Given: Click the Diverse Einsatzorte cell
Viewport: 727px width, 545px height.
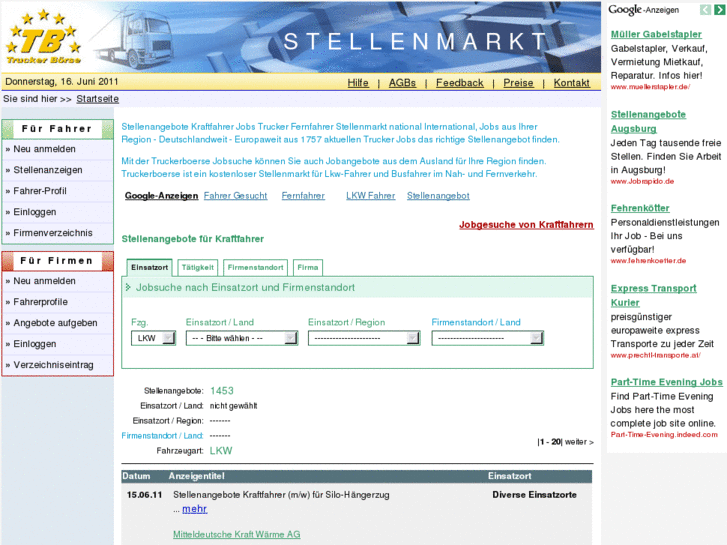Looking at the screenshot, I should [535, 495].
